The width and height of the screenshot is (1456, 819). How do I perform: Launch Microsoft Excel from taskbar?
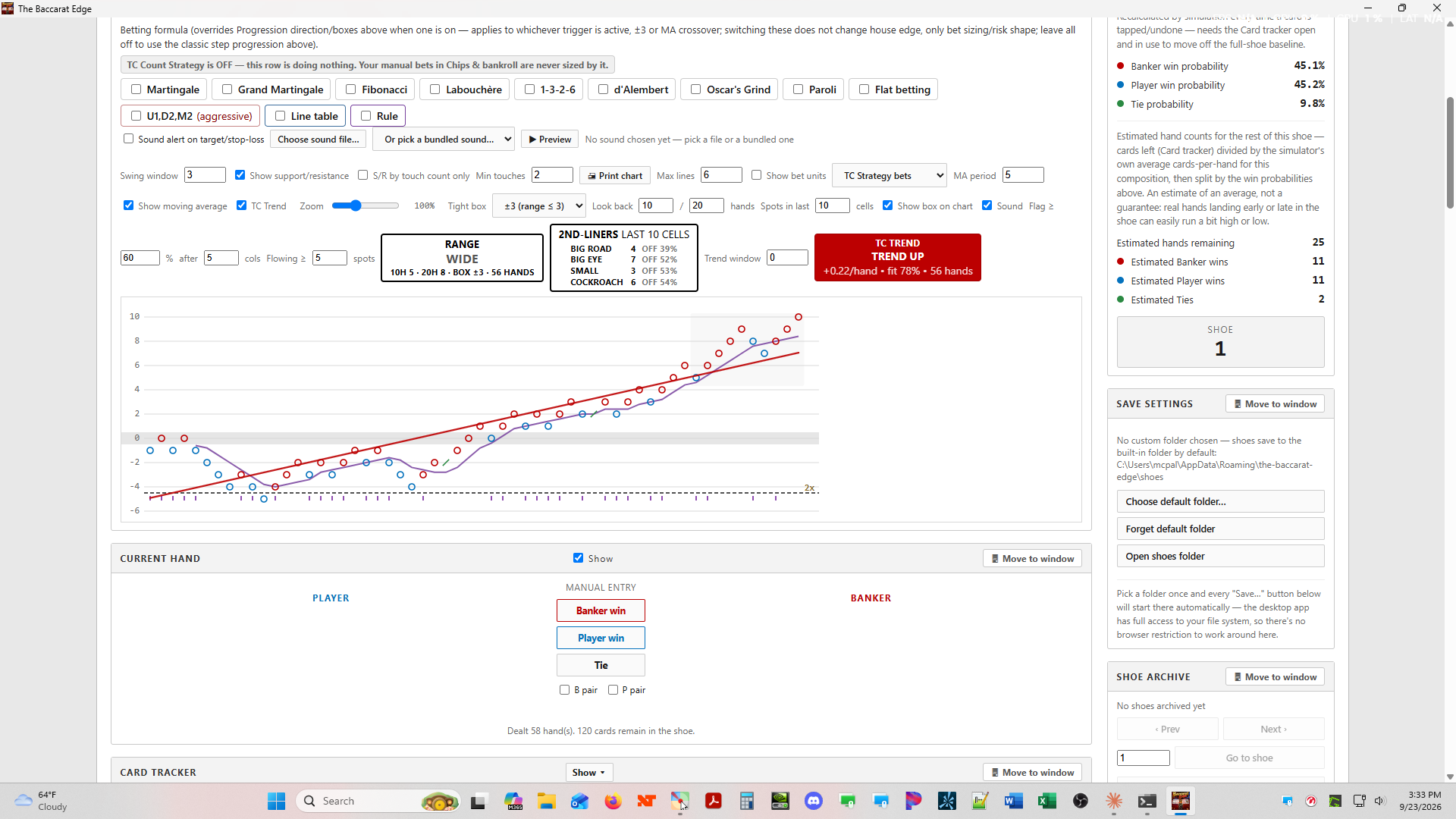(1047, 801)
